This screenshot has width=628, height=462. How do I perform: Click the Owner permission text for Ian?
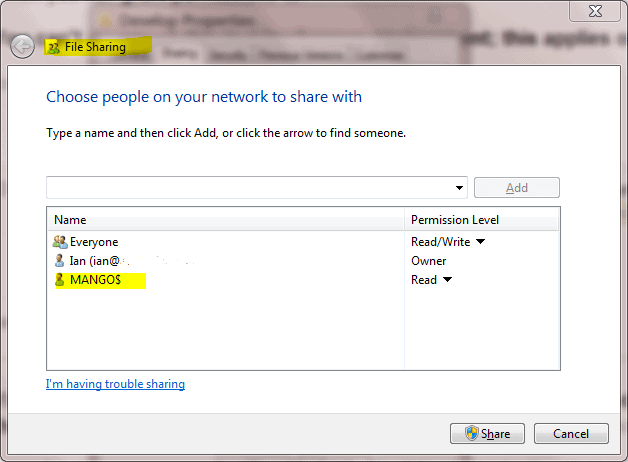pos(429,261)
